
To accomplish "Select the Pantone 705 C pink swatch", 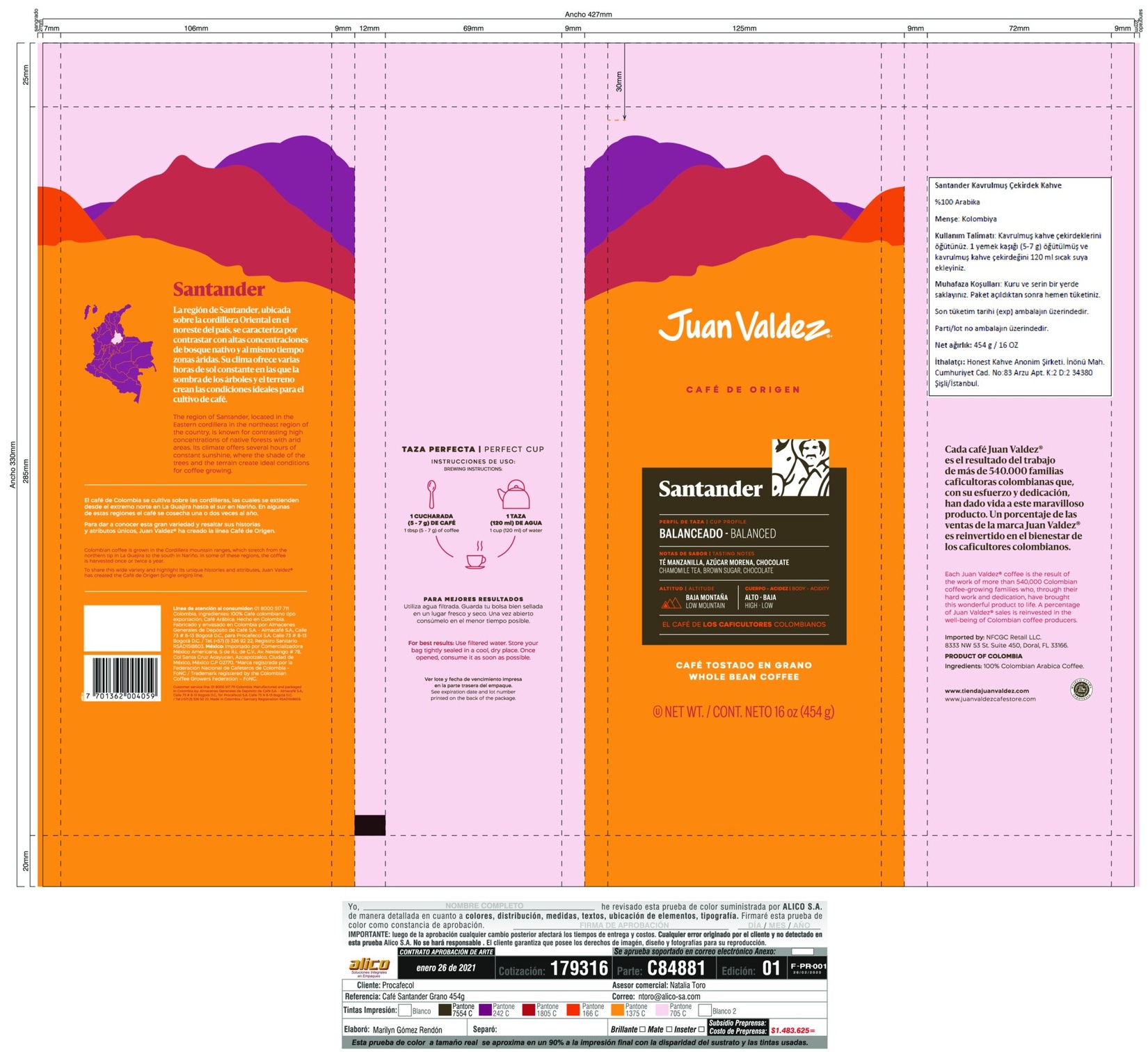I will (662, 1010).
